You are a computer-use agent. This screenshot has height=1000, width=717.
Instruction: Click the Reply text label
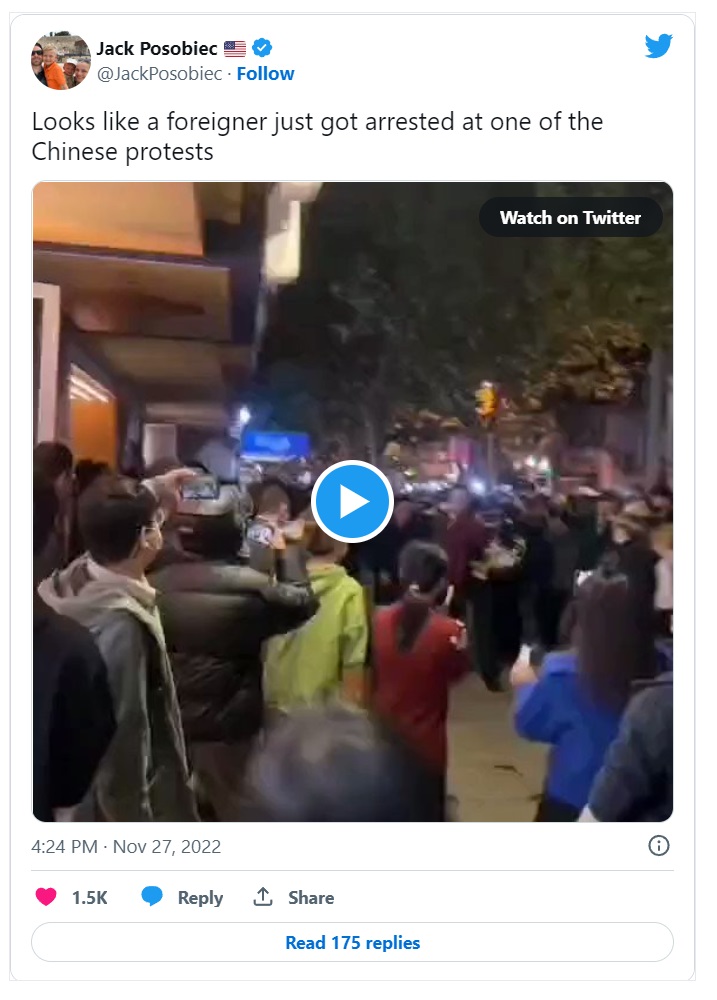click(200, 897)
